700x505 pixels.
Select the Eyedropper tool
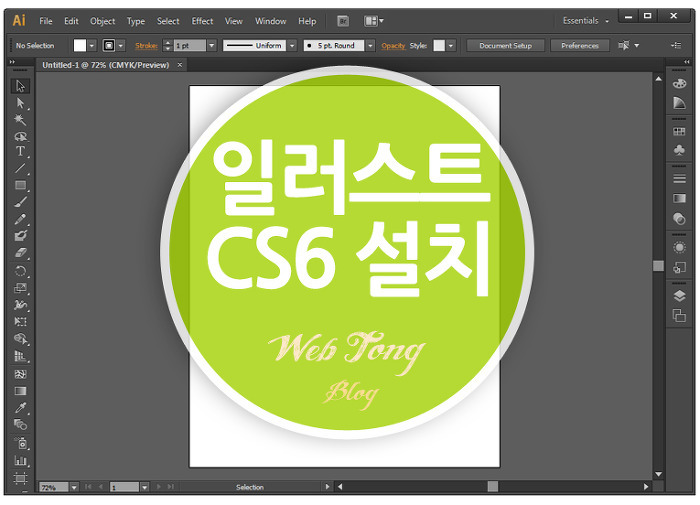coord(20,408)
